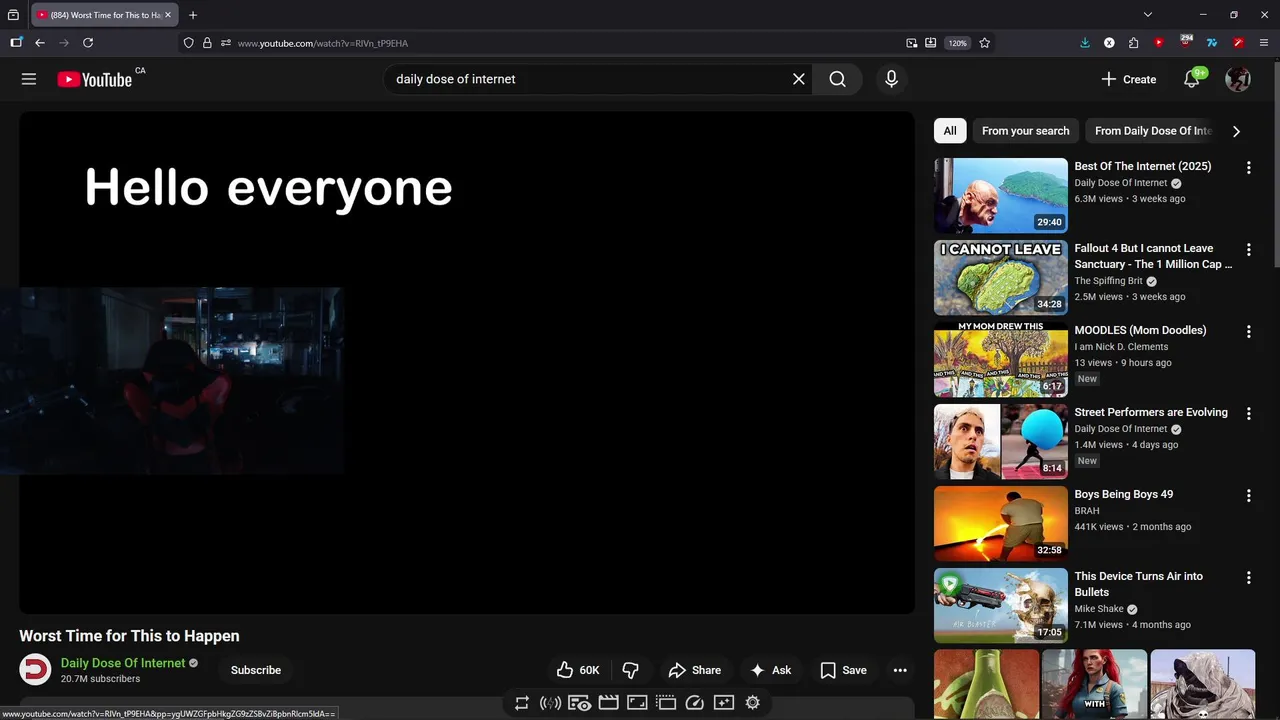Image resolution: width=1280 pixels, height=720 pixels.
Task: Open the pop-up player icon
Action: (x=666, y=703)
